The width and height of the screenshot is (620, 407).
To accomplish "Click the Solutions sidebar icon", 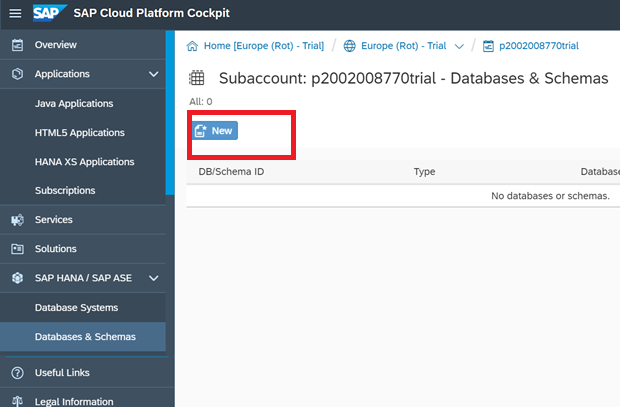I will pyautogui.click(x=17, y=249).
